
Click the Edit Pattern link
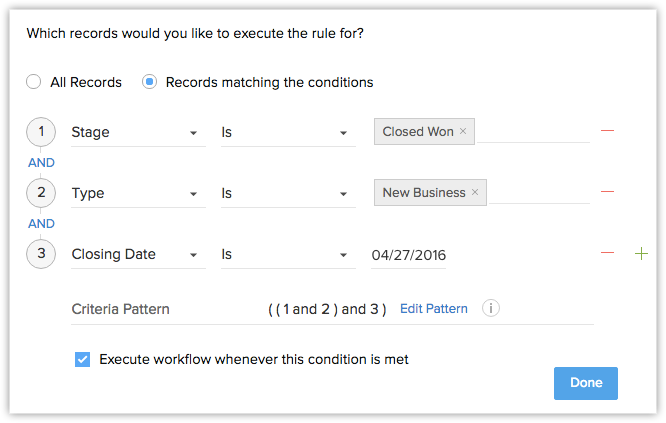point(434,309)
